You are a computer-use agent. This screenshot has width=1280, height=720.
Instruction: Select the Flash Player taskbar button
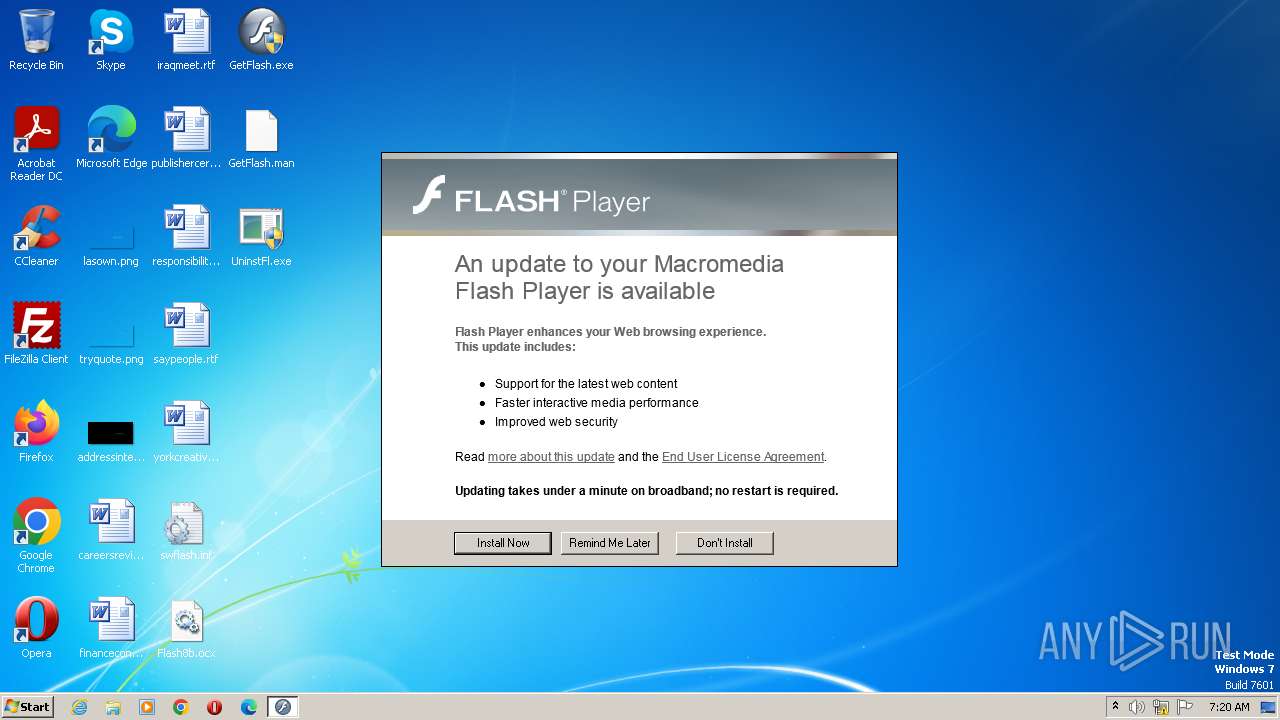click(283, 707)
